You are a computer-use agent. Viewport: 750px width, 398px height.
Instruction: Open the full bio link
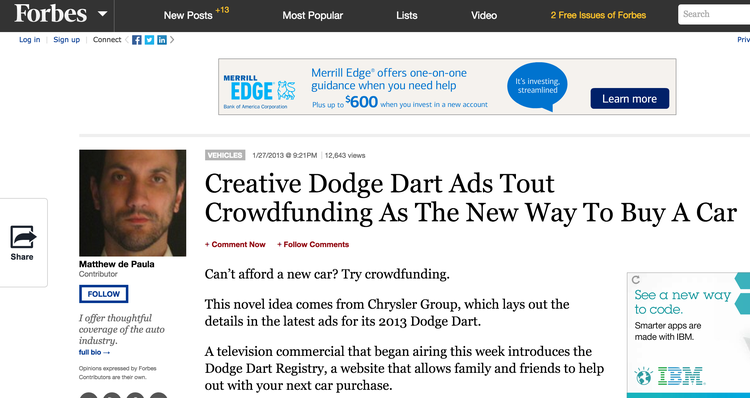[94, 353]
